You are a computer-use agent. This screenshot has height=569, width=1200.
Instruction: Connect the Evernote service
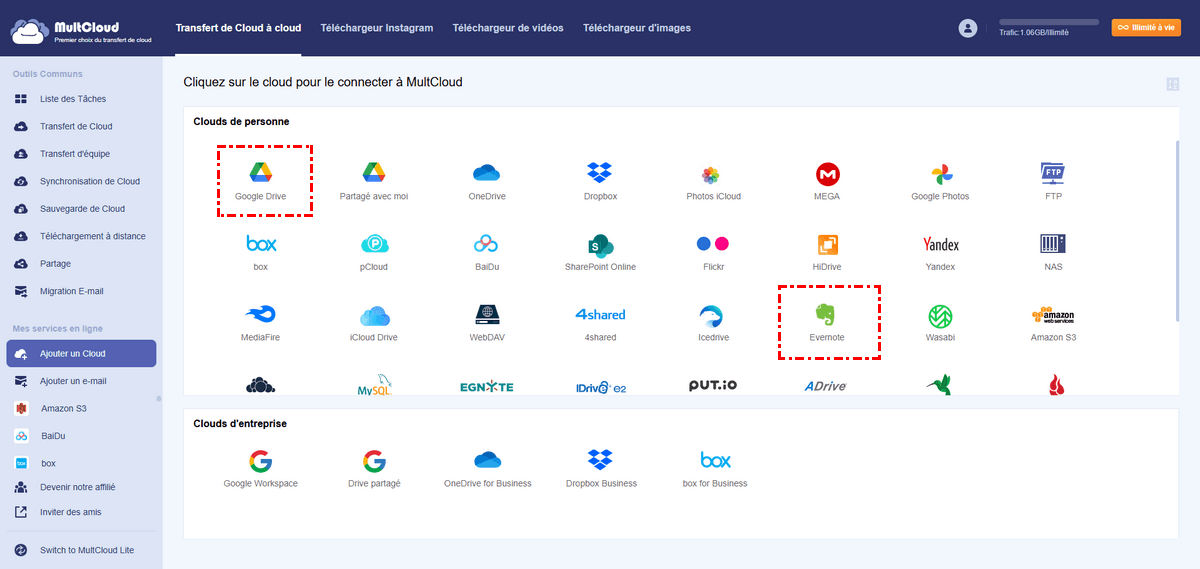(x=827, y=322)
